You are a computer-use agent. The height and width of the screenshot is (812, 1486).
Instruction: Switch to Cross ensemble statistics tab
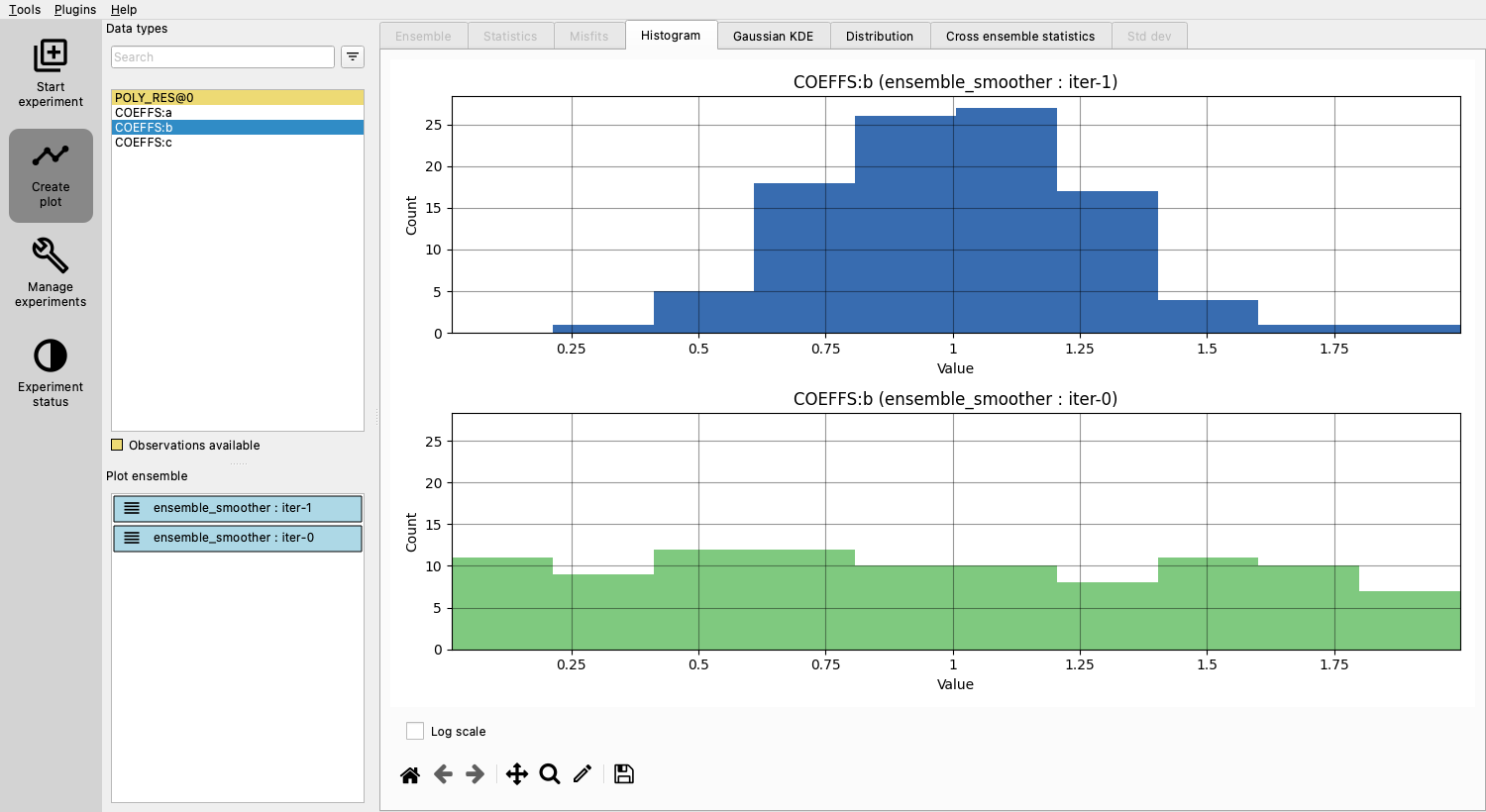[1020, 36]
